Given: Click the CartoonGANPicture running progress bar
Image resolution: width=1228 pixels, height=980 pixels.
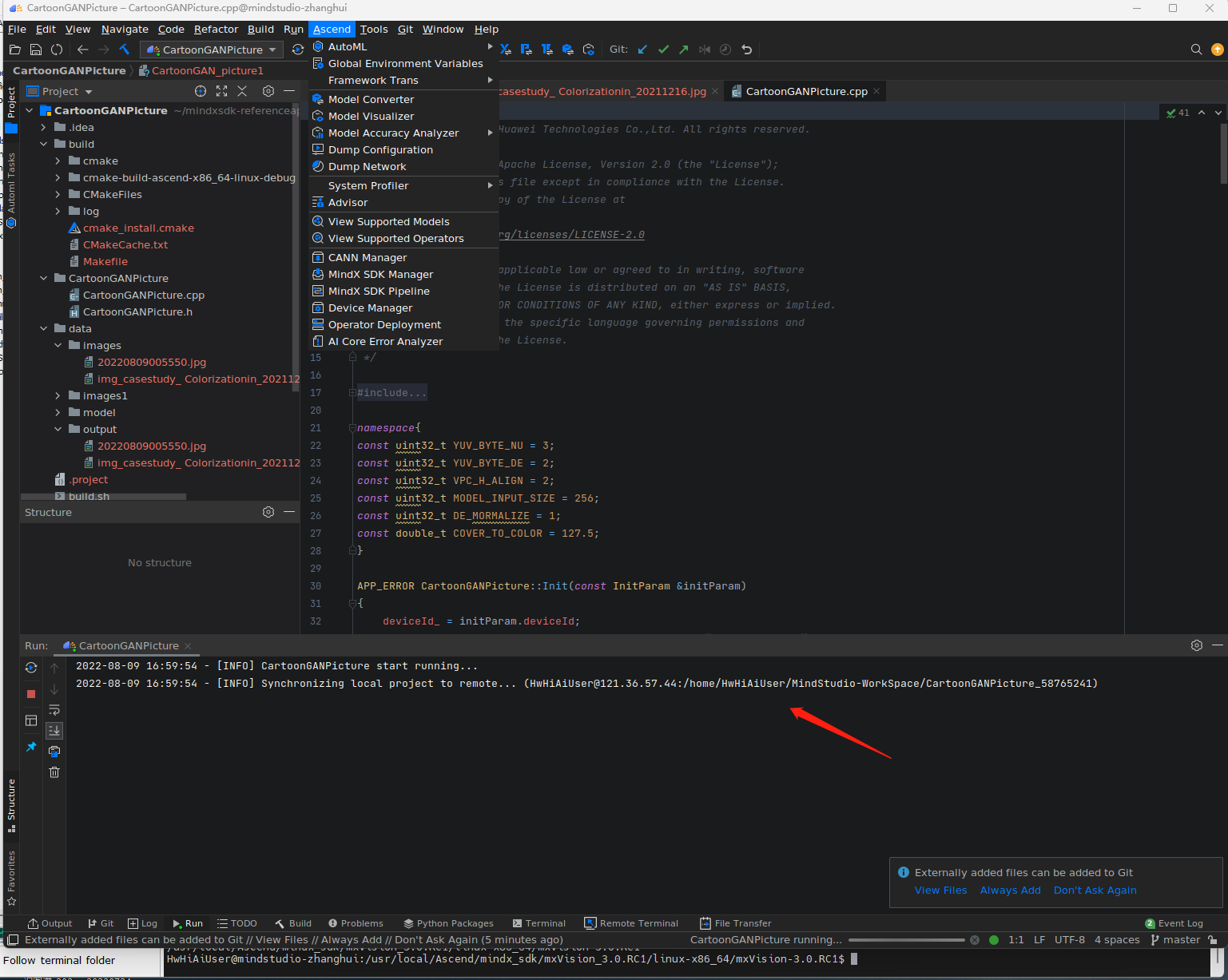Looking at the screenshot, I should pos(906,940).
